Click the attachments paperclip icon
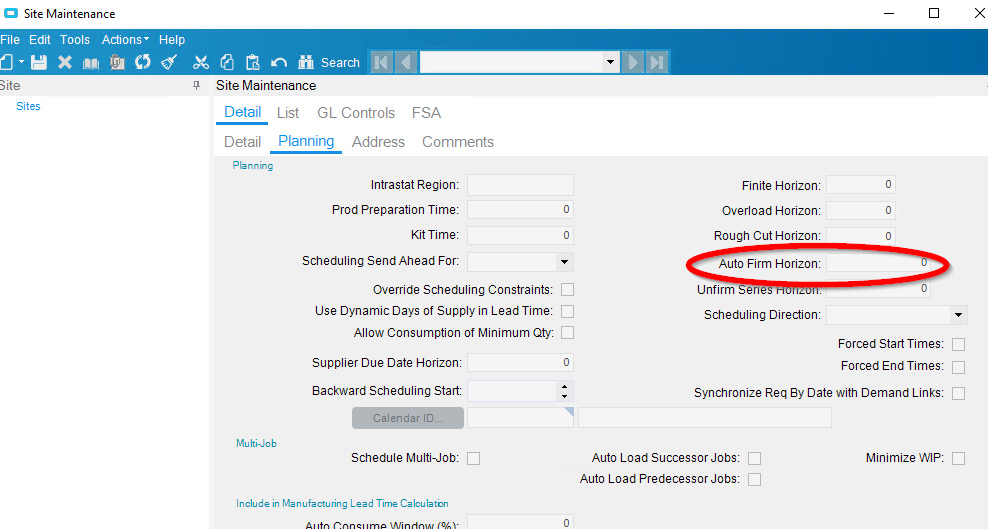The height and width of the screenshot is (529, 988). tap(117, 62)
